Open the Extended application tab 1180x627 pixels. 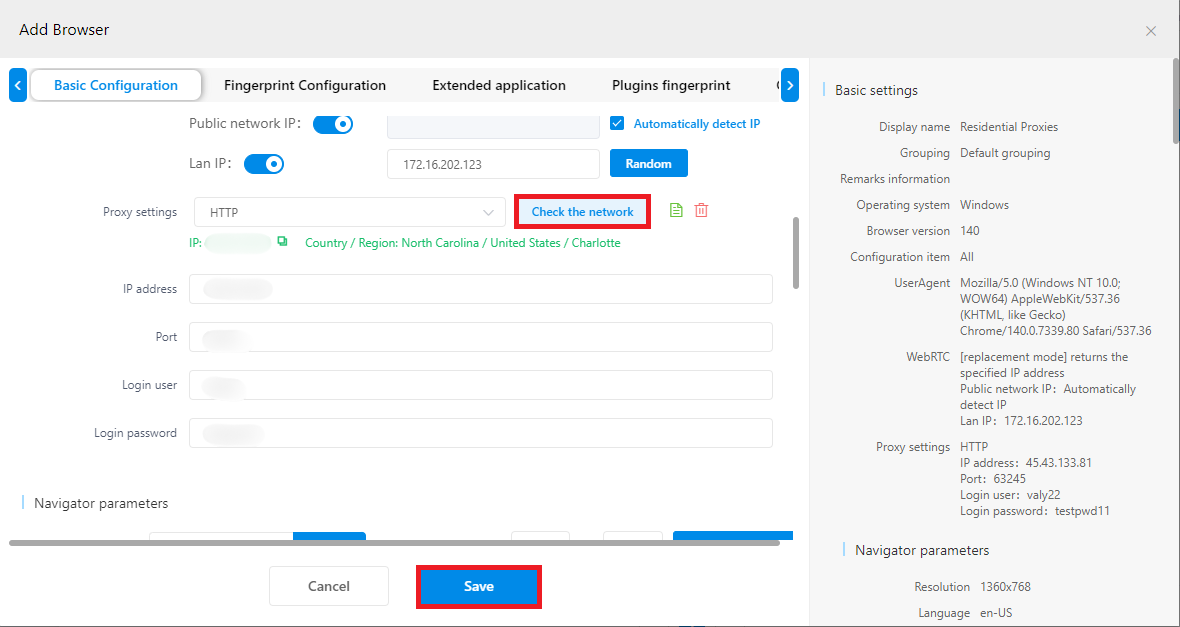click(499, 85)
